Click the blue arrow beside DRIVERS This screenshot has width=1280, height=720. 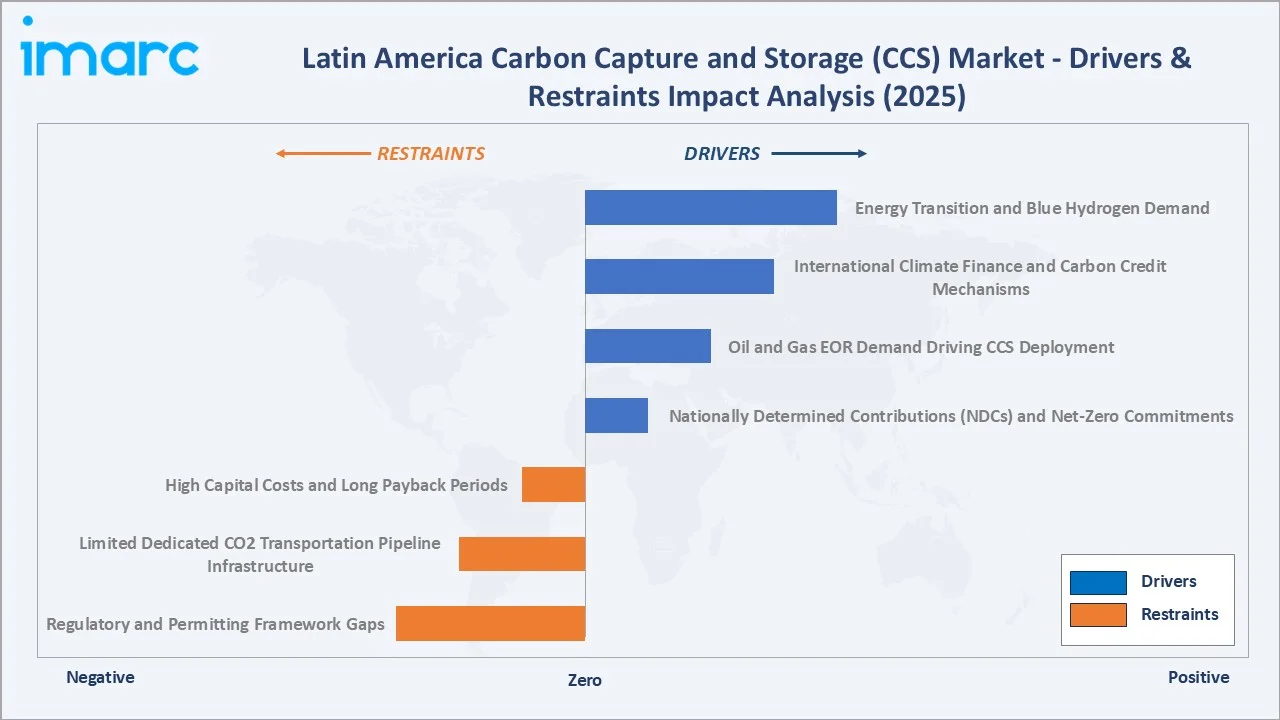pos(819,154)
